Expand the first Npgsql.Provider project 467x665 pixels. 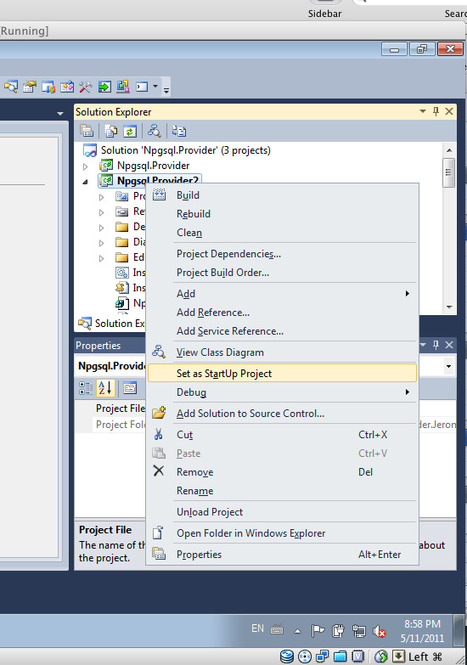[85, 166]
